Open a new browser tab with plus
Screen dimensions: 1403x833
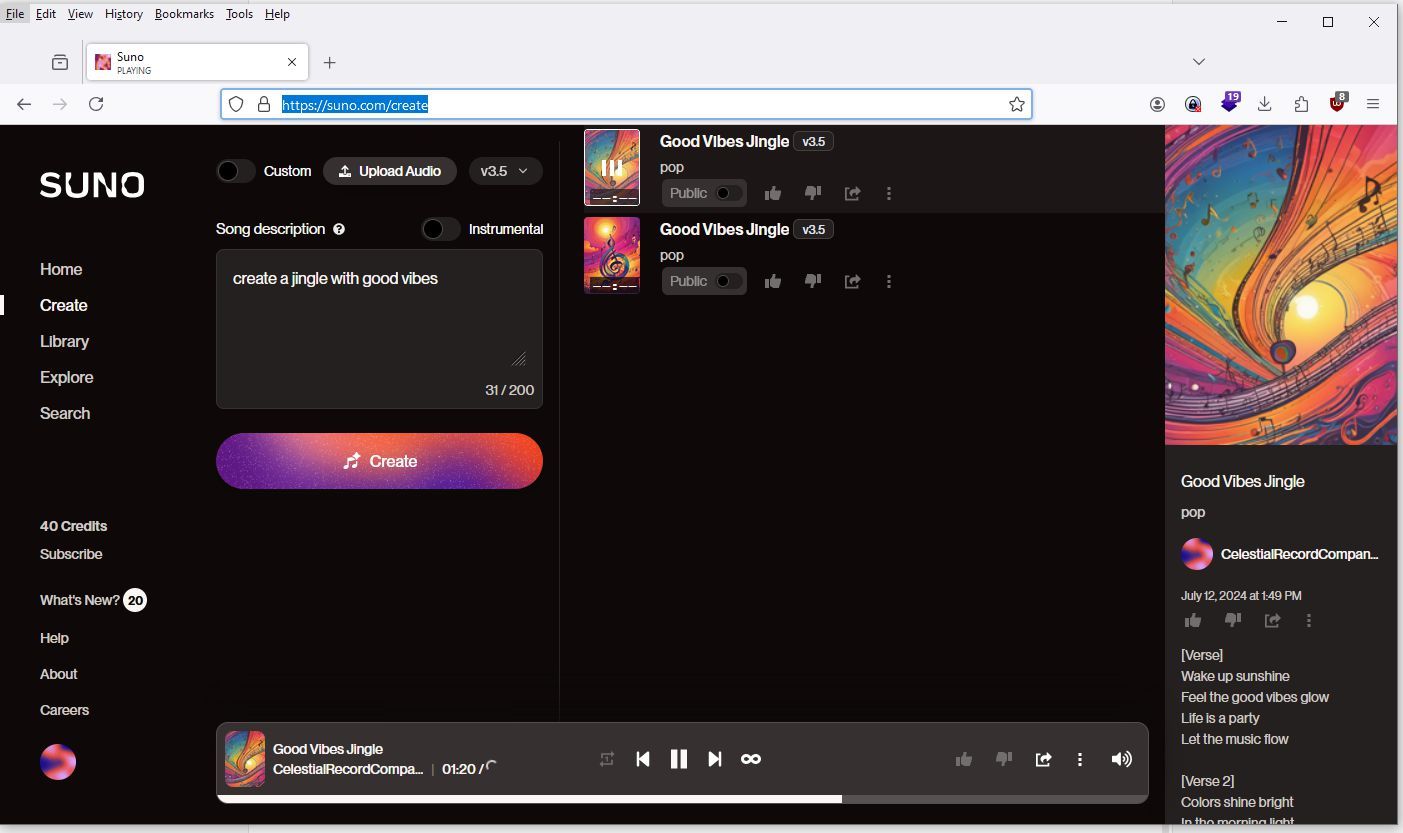pos(329,62)
